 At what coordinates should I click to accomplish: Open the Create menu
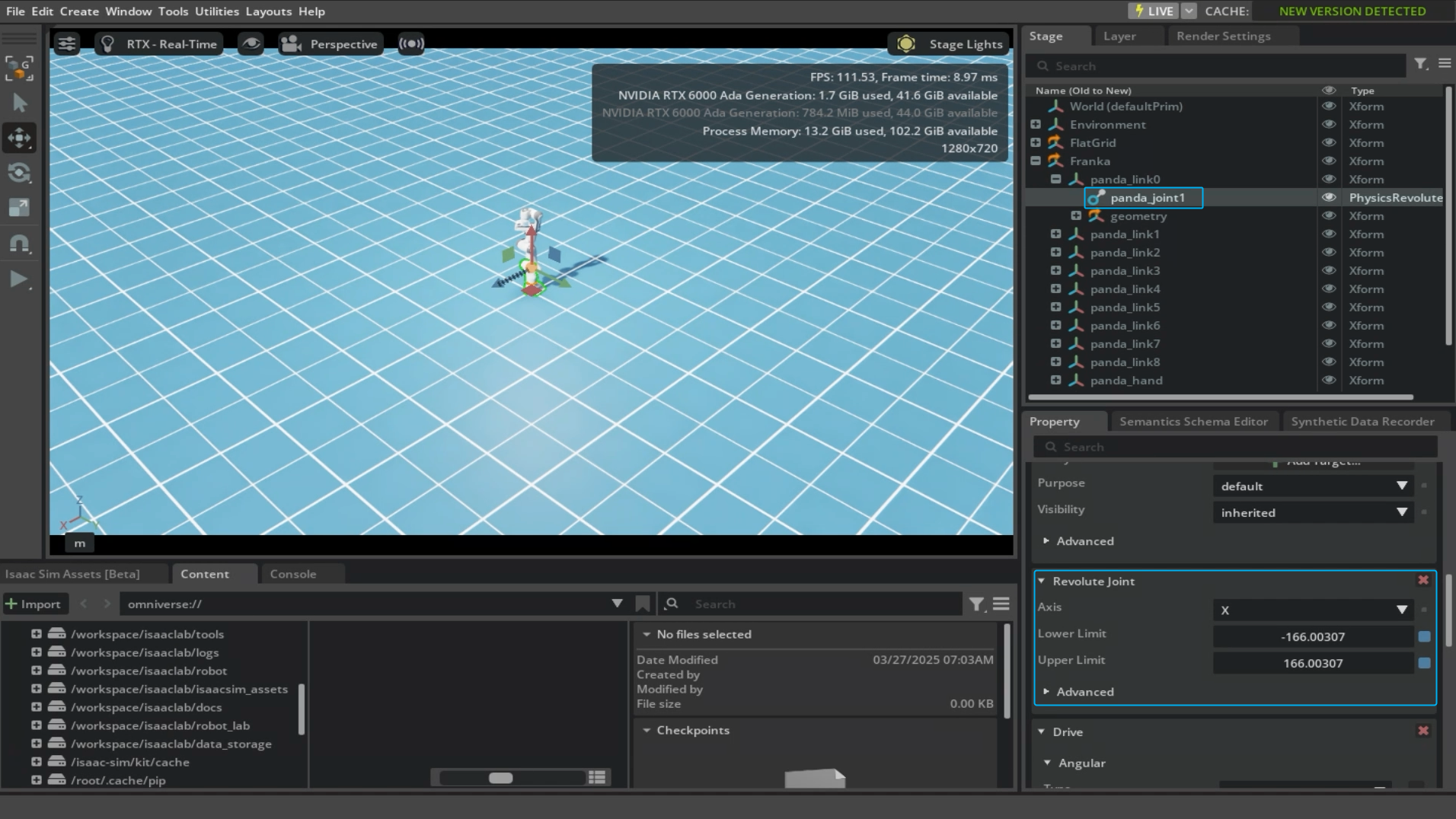[79, 11]
